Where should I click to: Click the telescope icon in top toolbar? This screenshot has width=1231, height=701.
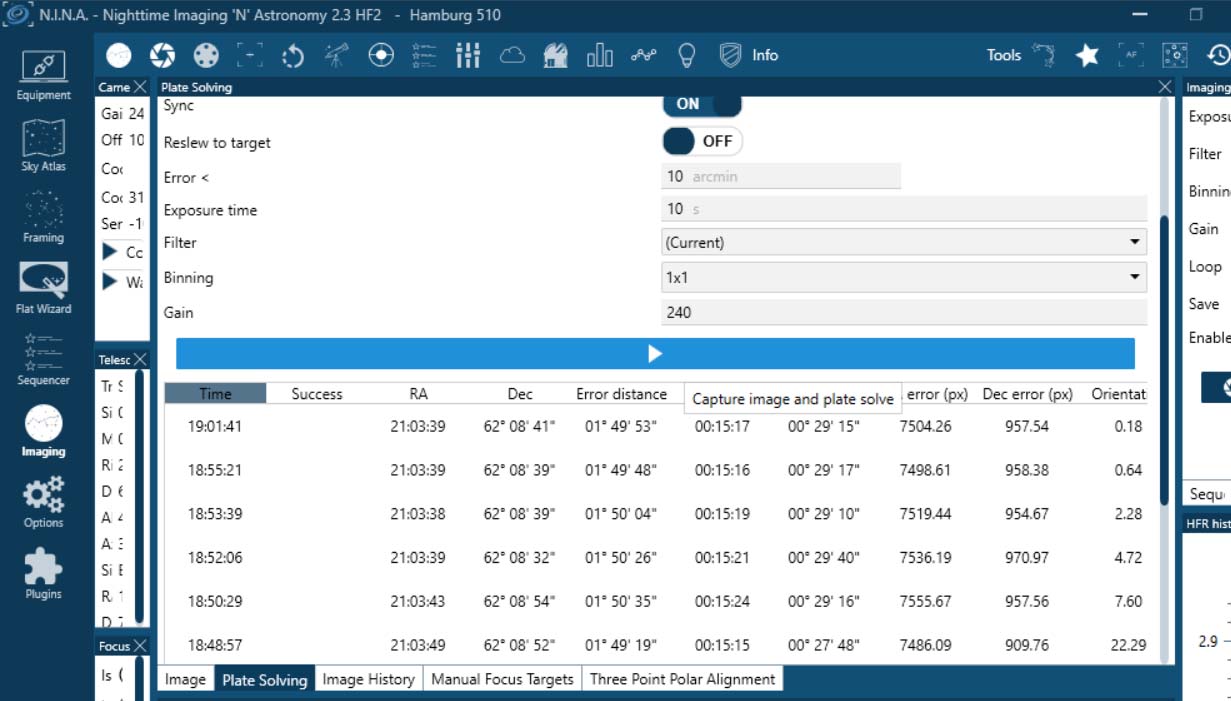click(337, 56)
